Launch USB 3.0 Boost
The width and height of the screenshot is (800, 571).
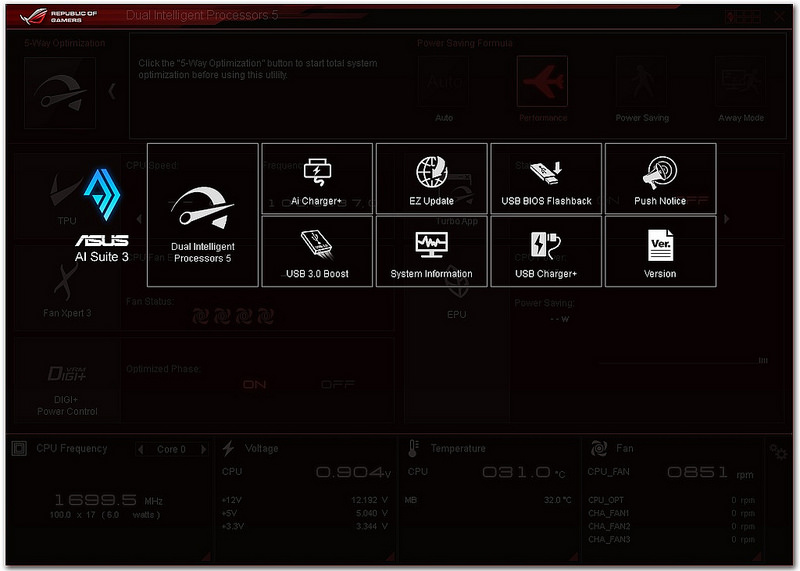click(317, 252)
